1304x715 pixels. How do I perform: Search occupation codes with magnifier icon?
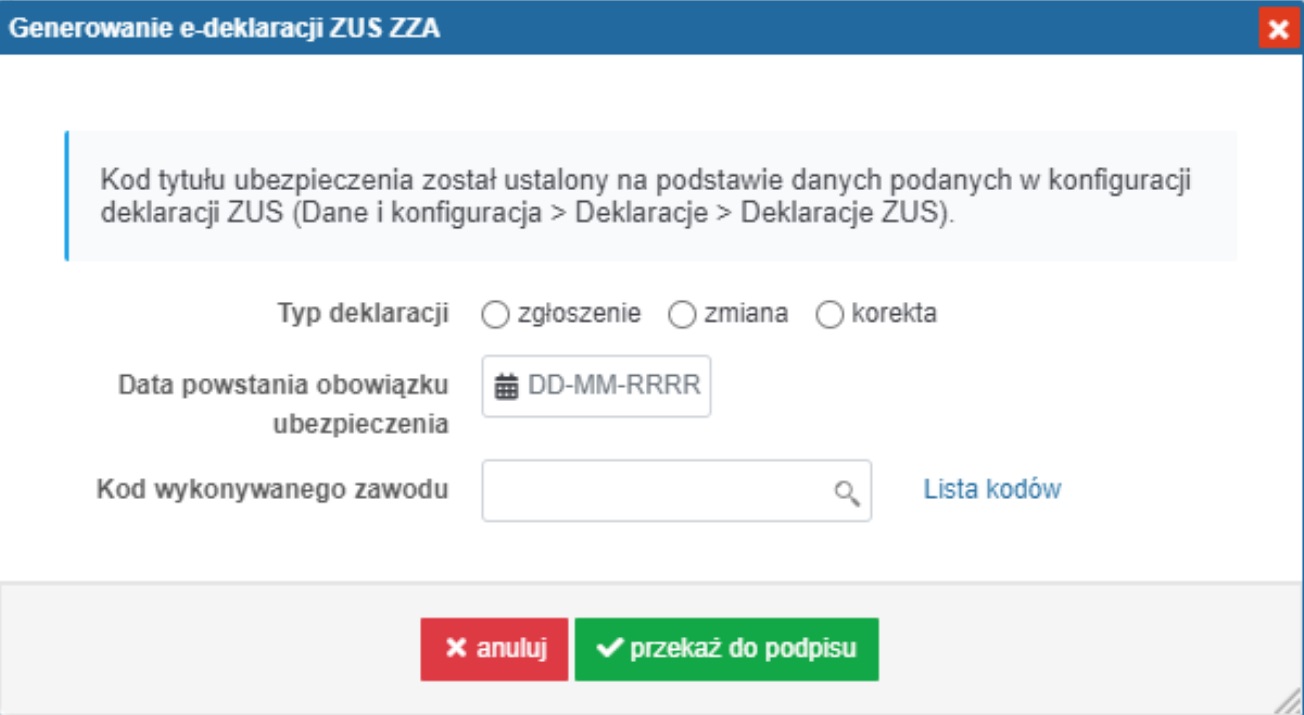coord(847,492)
